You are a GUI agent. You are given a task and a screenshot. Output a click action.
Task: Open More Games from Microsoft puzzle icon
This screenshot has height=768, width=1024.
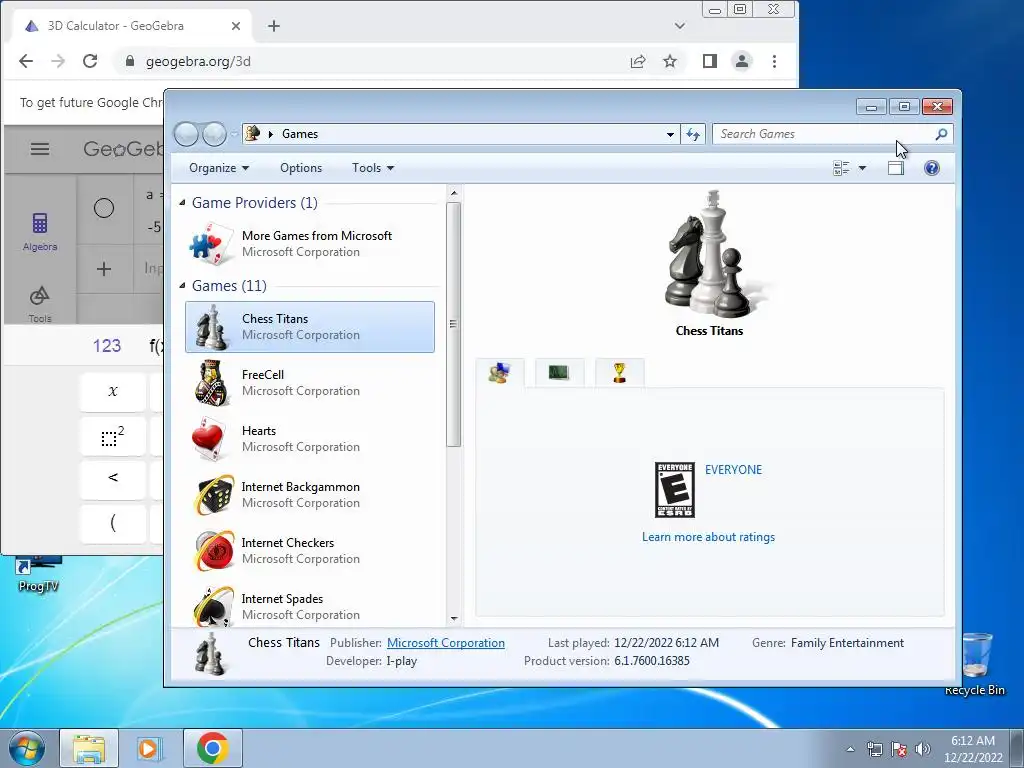211,244
